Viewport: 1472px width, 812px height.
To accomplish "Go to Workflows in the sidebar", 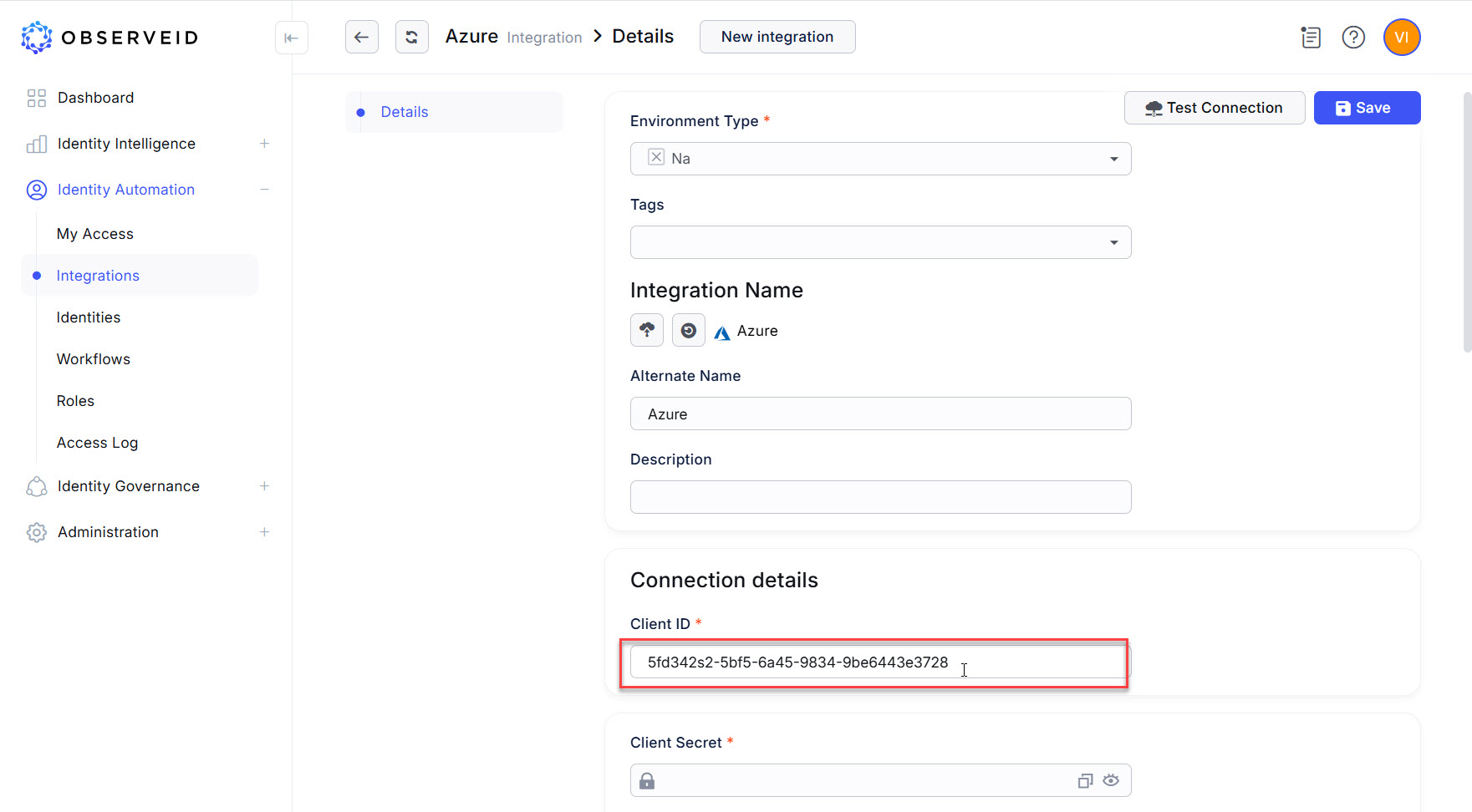I will (x=94, y=359).
